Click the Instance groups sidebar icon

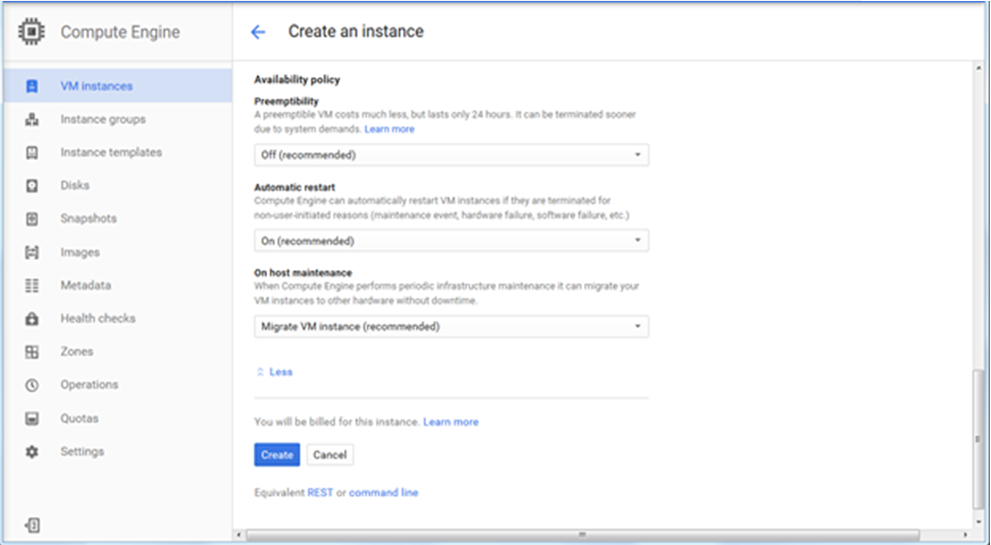(x=32, y=119)
